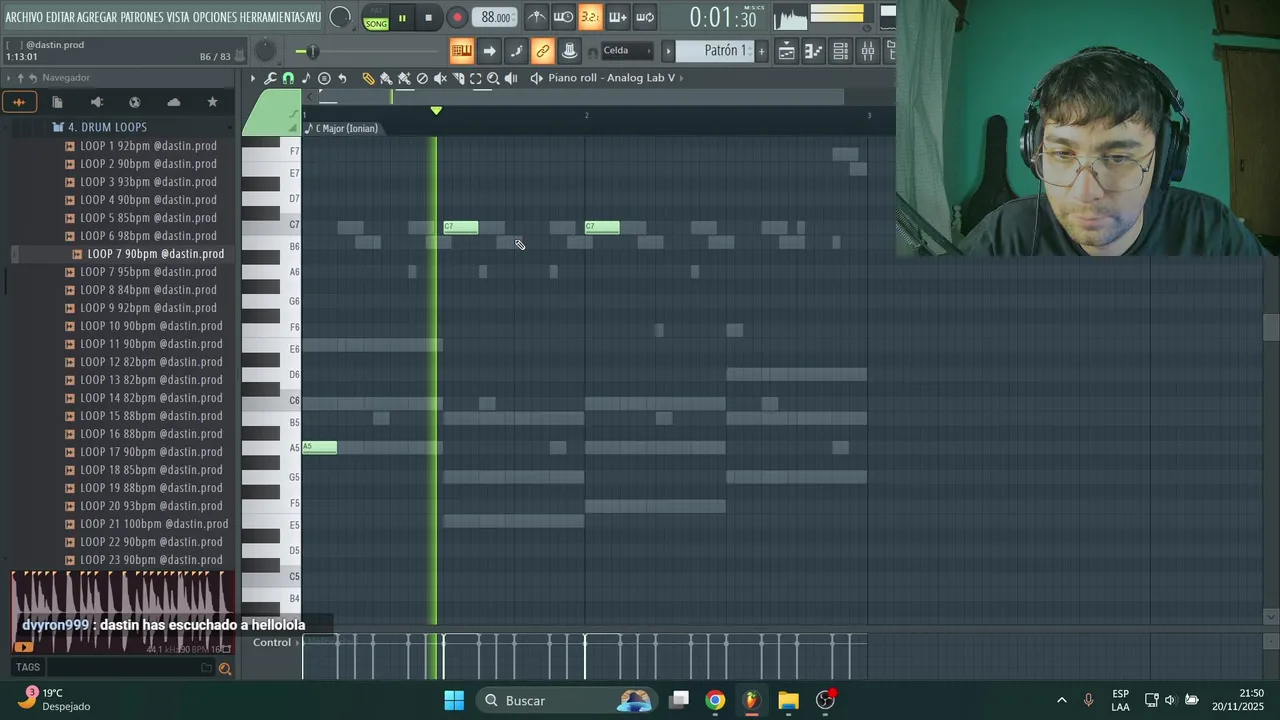
Task: Select the Delete tool in piano roll
Action: [422, 78]
